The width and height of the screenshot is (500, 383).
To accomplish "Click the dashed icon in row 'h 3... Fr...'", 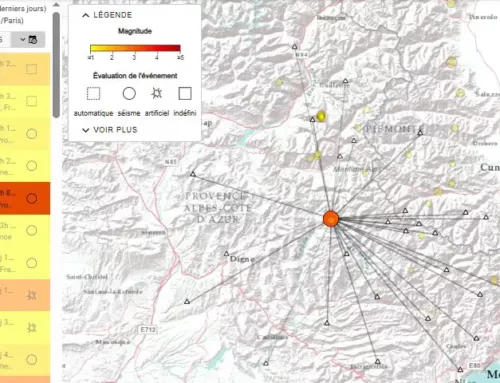I will tap(32, 101).
